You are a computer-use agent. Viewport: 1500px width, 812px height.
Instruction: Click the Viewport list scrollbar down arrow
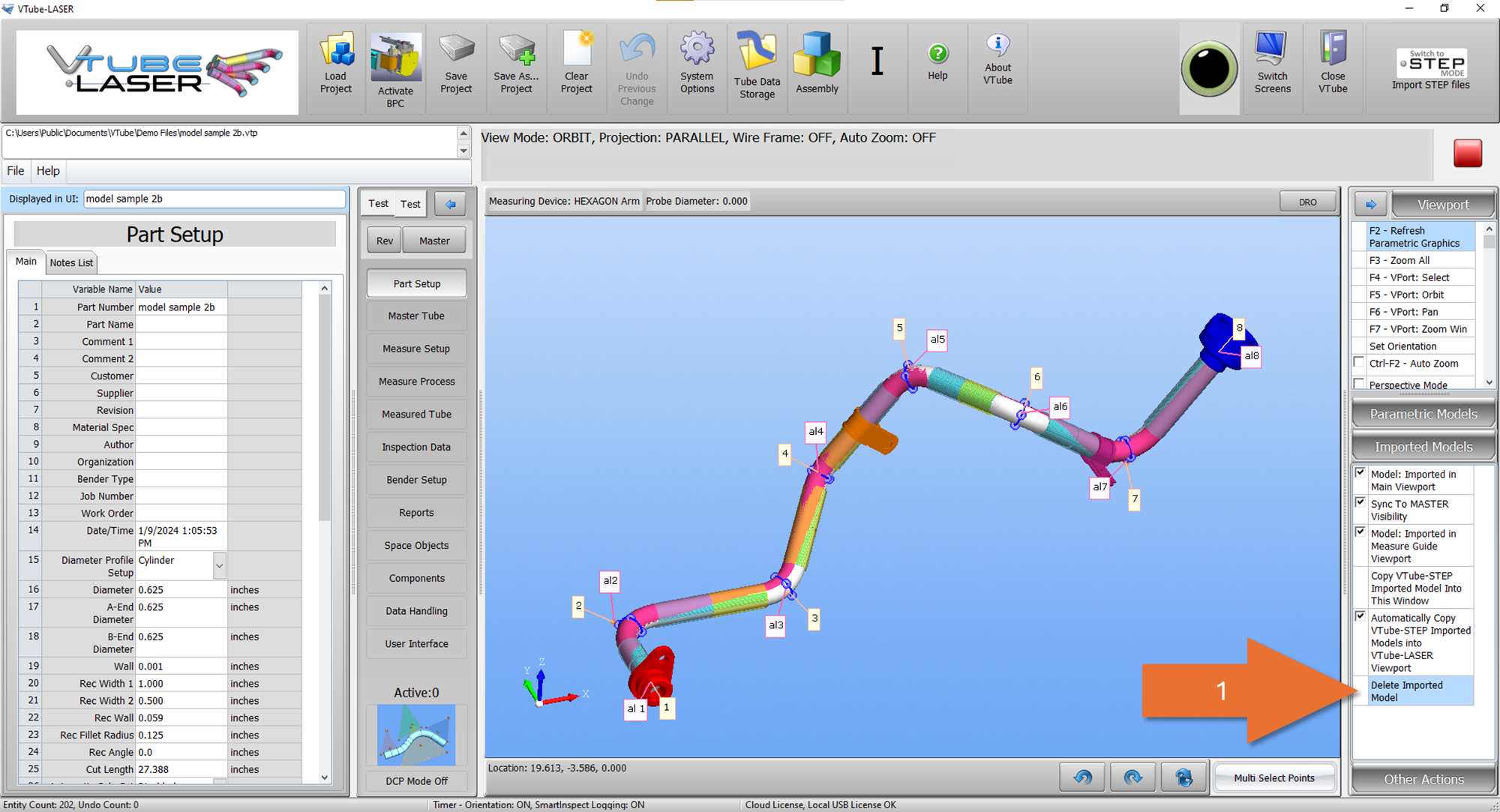pos(1489,382)
